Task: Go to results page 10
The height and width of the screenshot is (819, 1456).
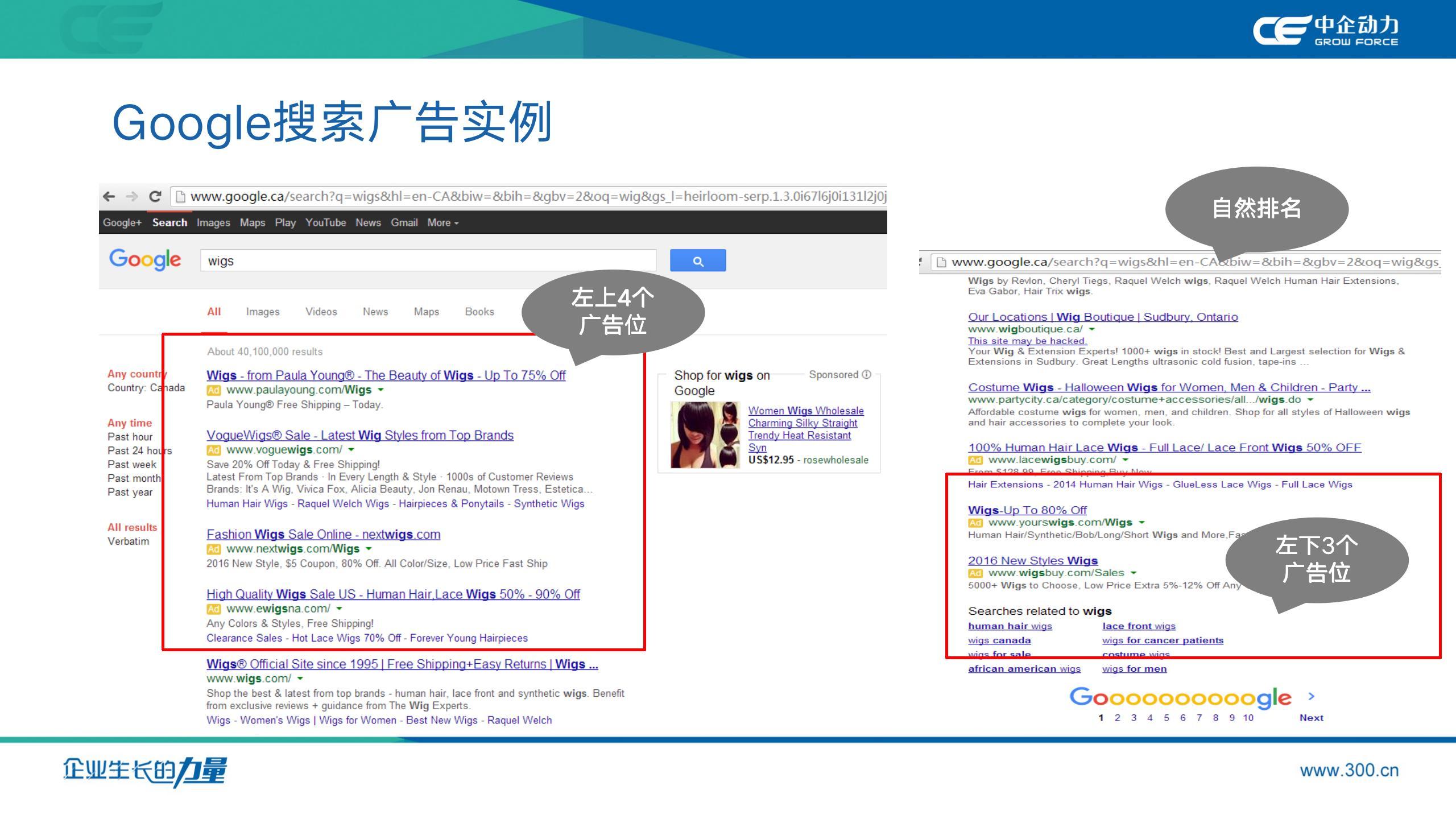Action: pos(1248,718)
